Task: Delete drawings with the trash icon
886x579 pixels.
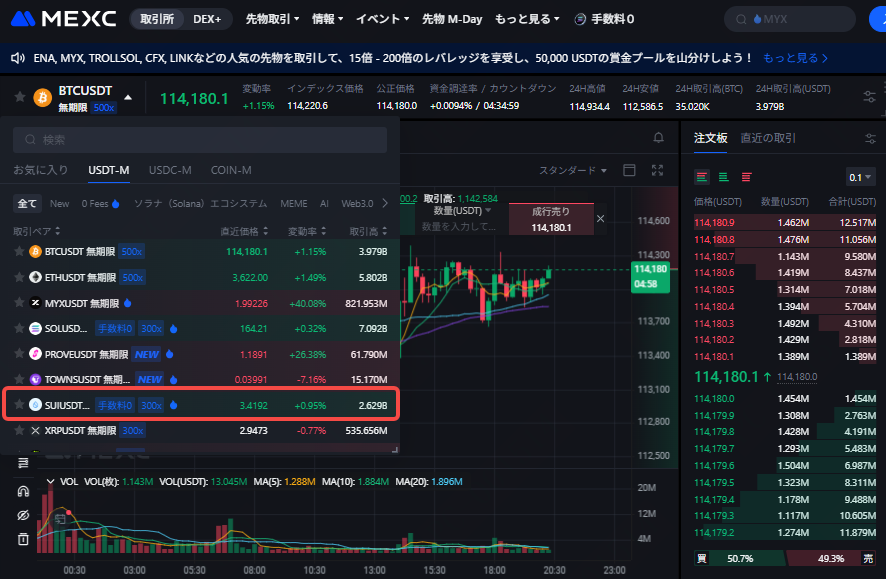Action: [x=22, y=540]
